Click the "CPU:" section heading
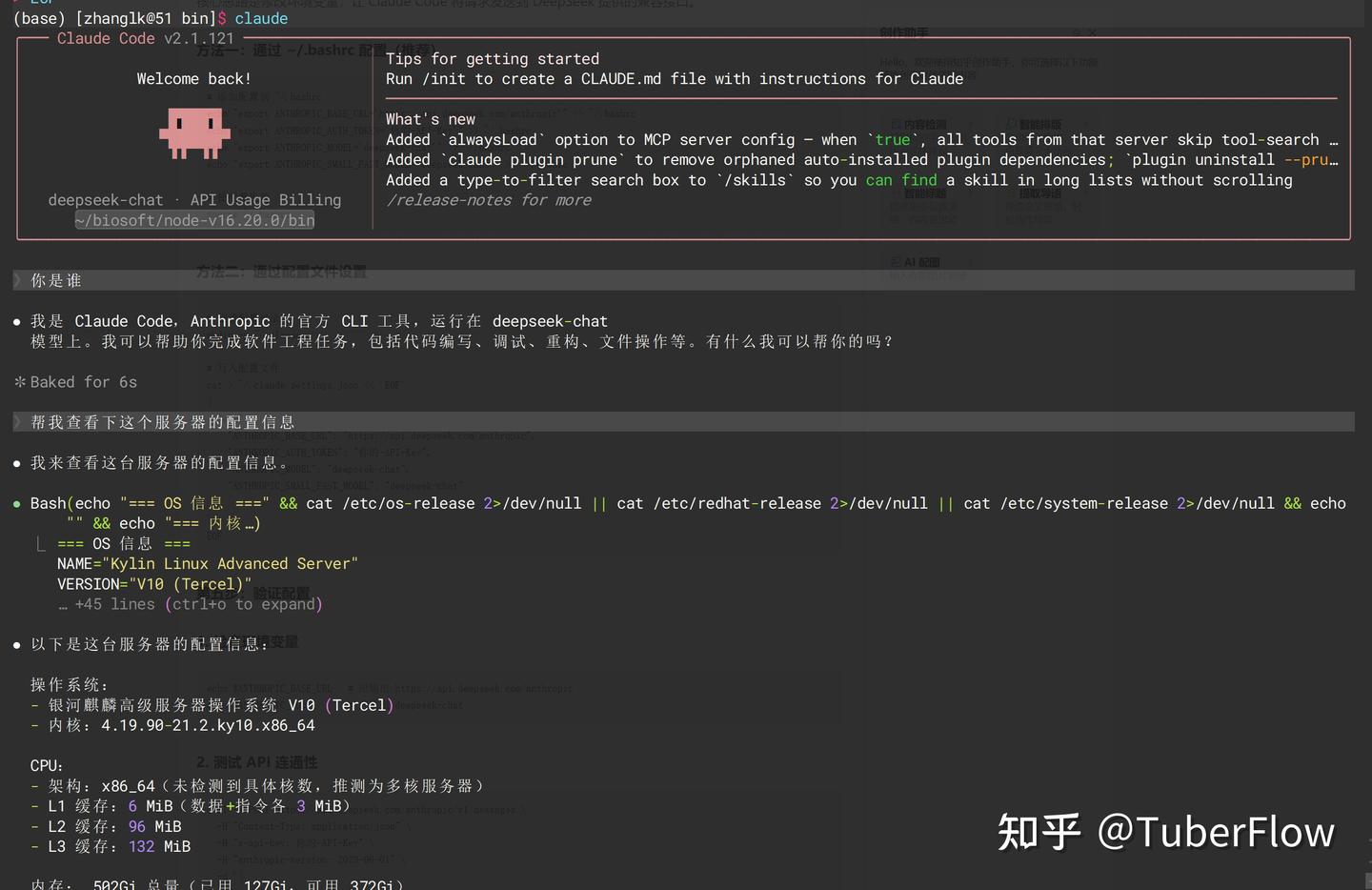This screenshot has height=890, width=1372. (47, 766)
